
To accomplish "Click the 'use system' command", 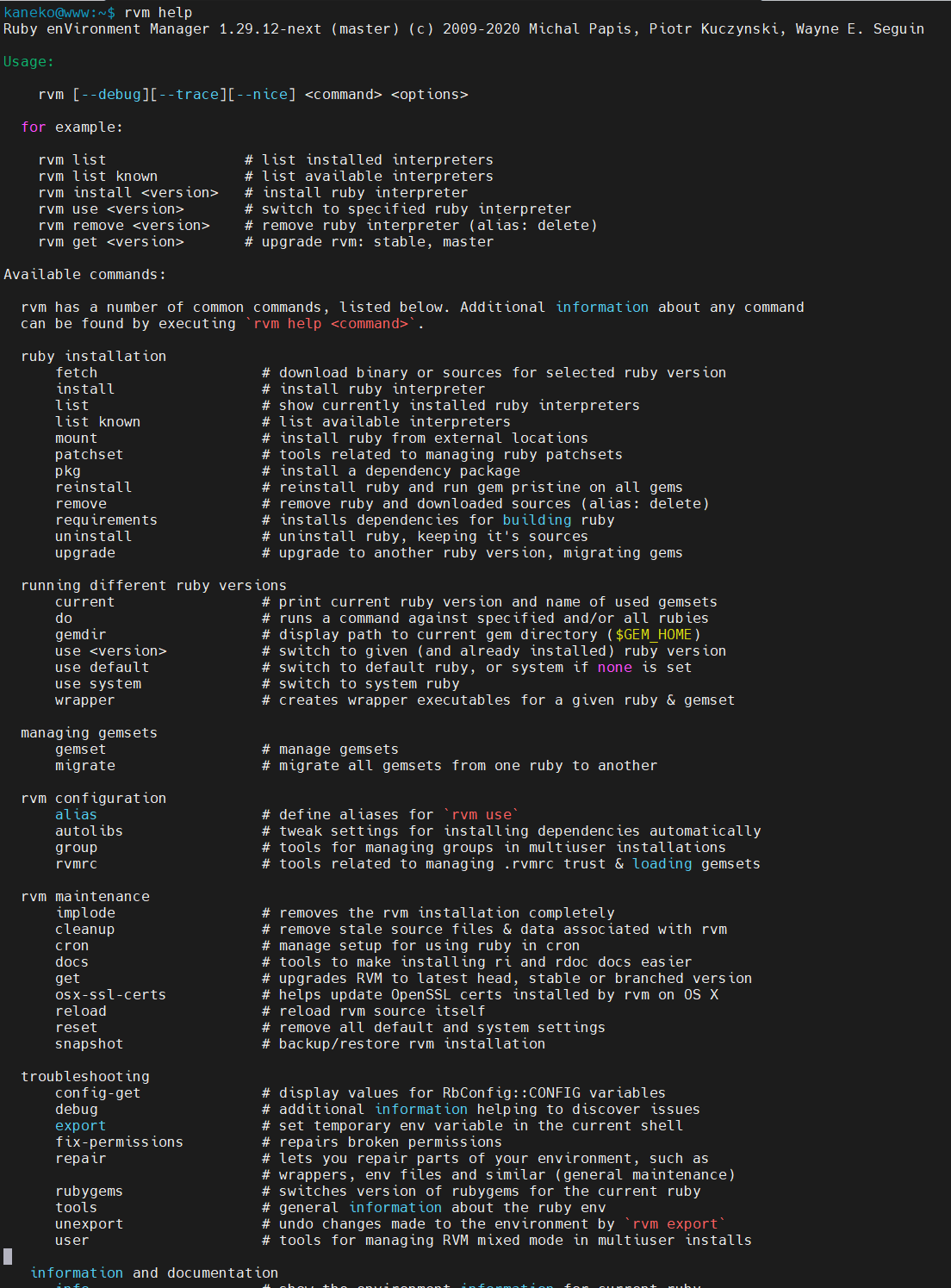I will [x=98, y=684].
